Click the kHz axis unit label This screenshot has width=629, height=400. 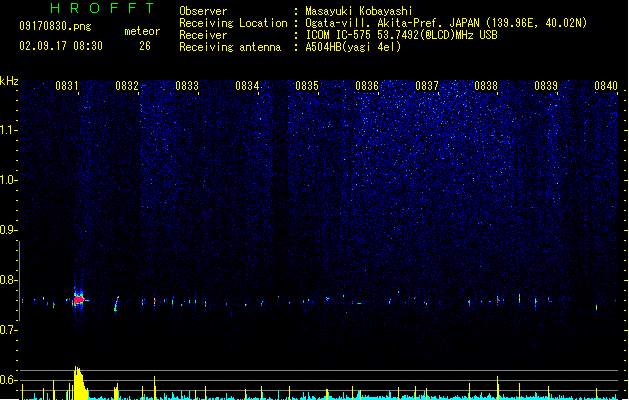click(9, 81)
